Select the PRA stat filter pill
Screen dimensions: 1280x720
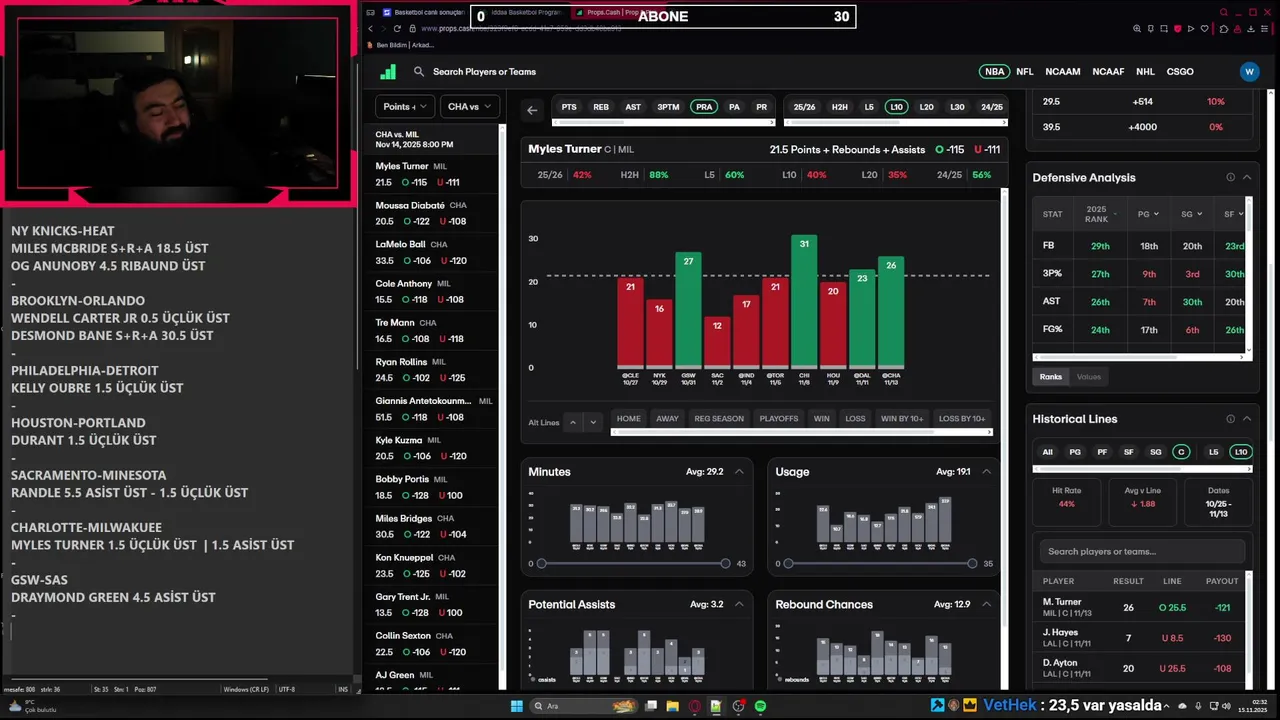tap(704, 107)
